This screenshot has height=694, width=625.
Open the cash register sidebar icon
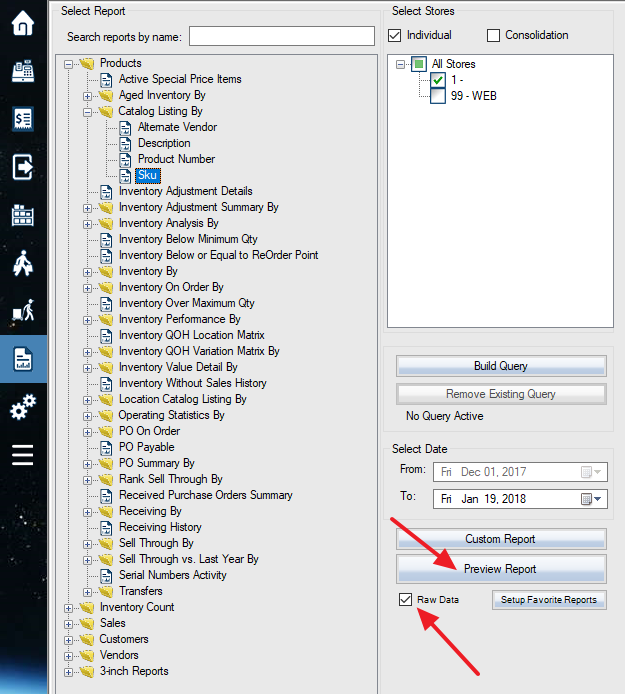[x=23, y=71]
